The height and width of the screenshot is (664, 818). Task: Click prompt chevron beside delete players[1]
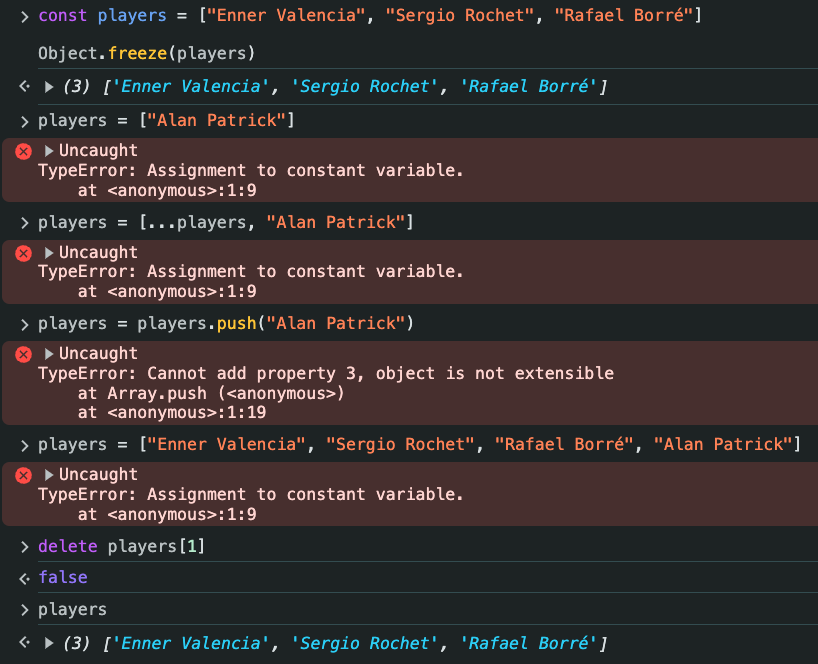pyautogui.click(x=25, y=546)
